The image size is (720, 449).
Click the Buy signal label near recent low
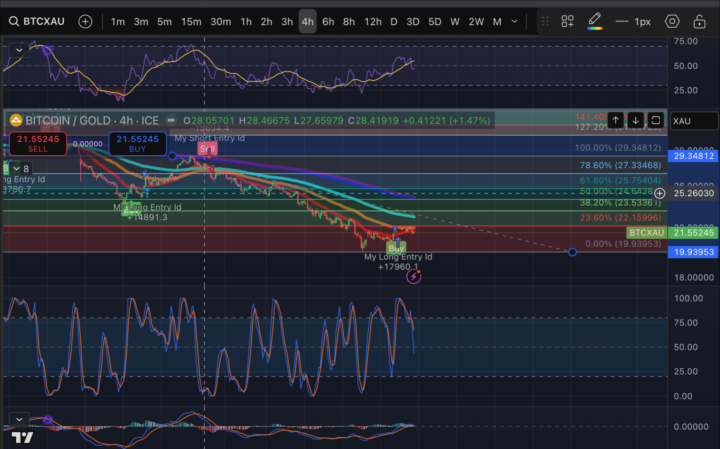click(396, 248)
